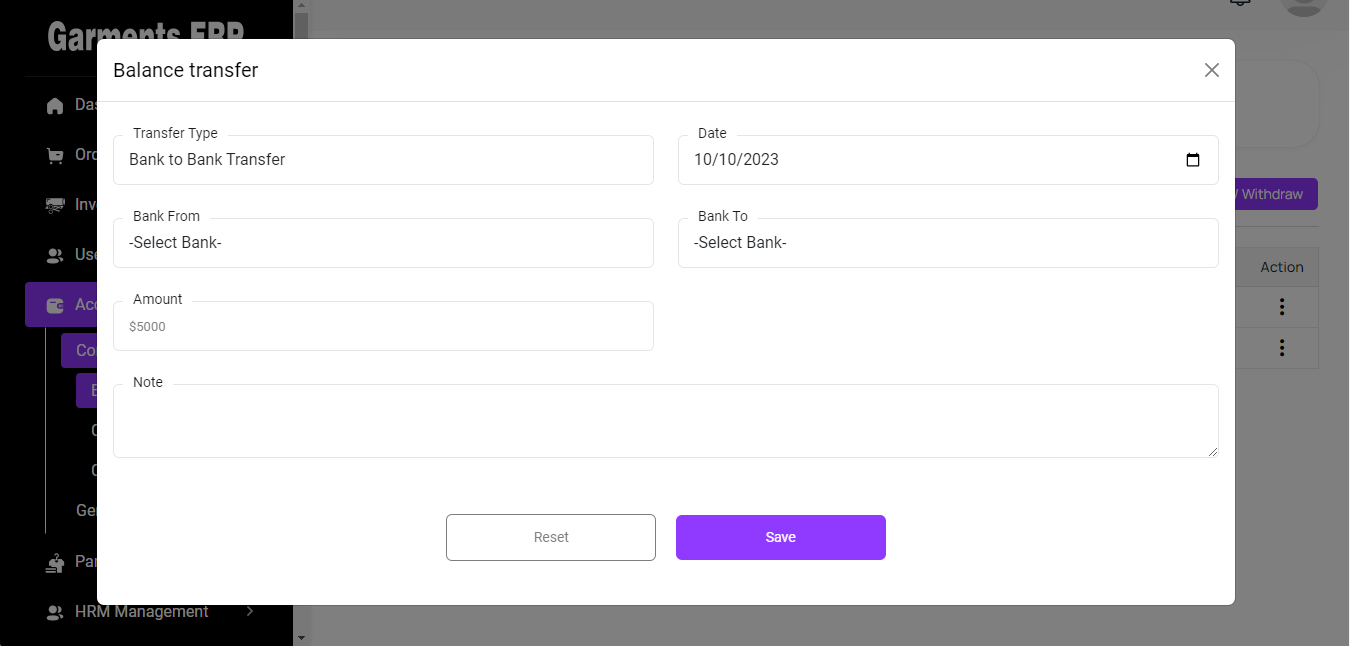Open second row's three-dot action menu

pos(1281,348)
